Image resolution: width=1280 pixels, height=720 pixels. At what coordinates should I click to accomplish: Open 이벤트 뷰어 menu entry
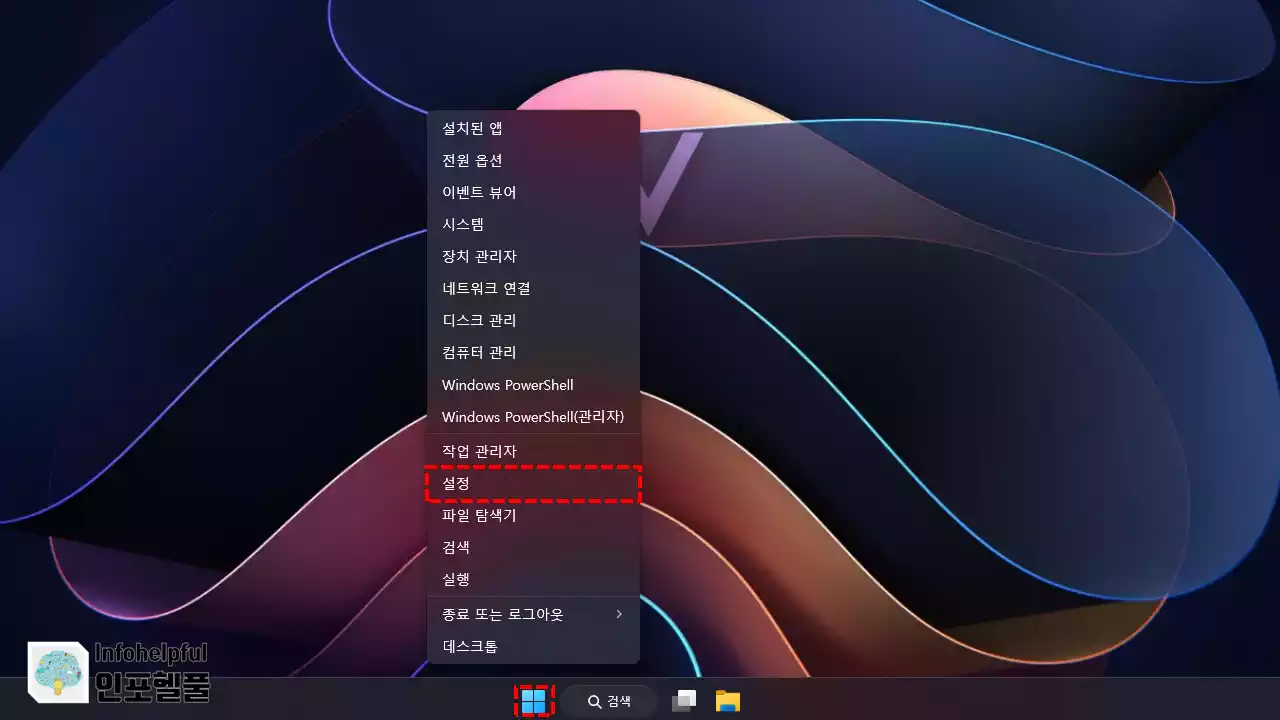533,192
